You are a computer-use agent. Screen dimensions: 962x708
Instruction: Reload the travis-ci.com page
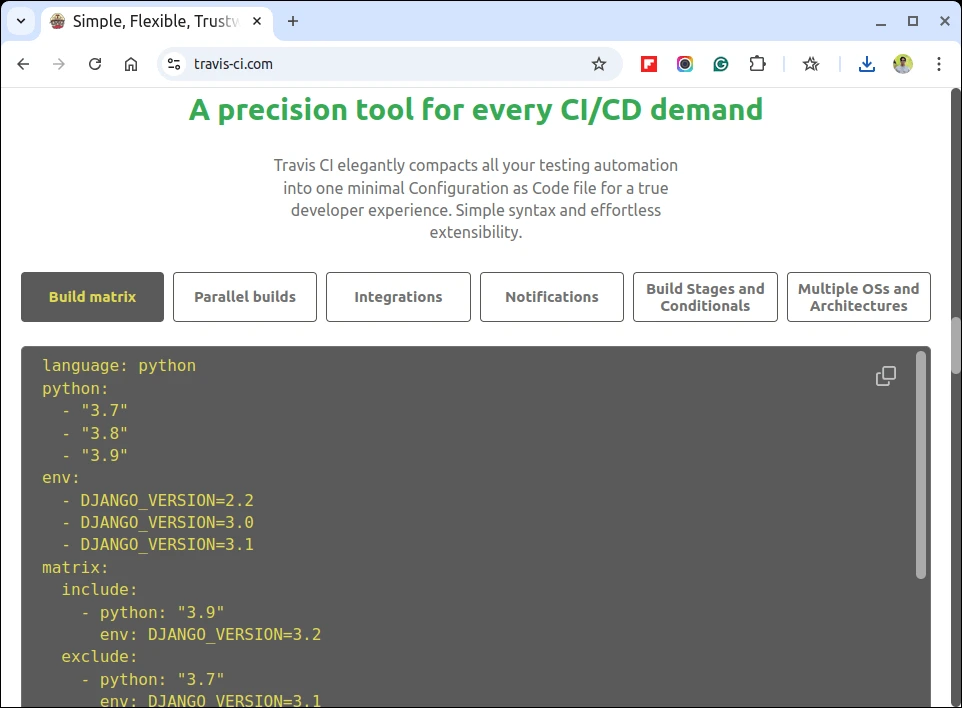click(x=95, y=64)
